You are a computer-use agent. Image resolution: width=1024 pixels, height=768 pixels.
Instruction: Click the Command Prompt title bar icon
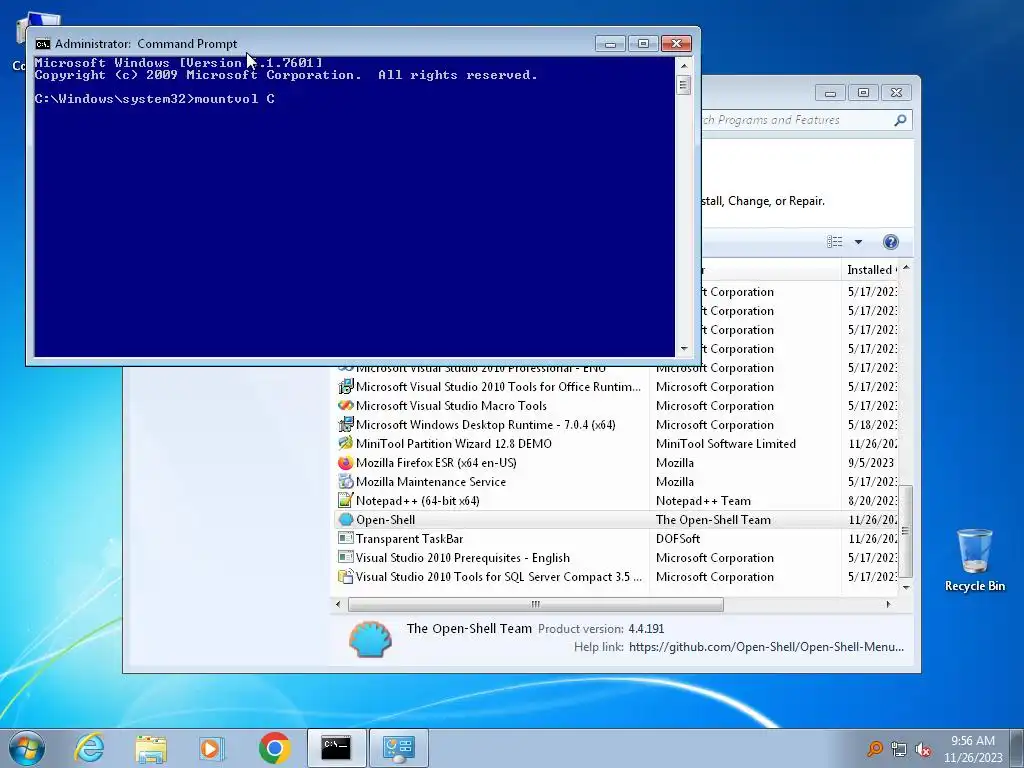click(43, 44)
